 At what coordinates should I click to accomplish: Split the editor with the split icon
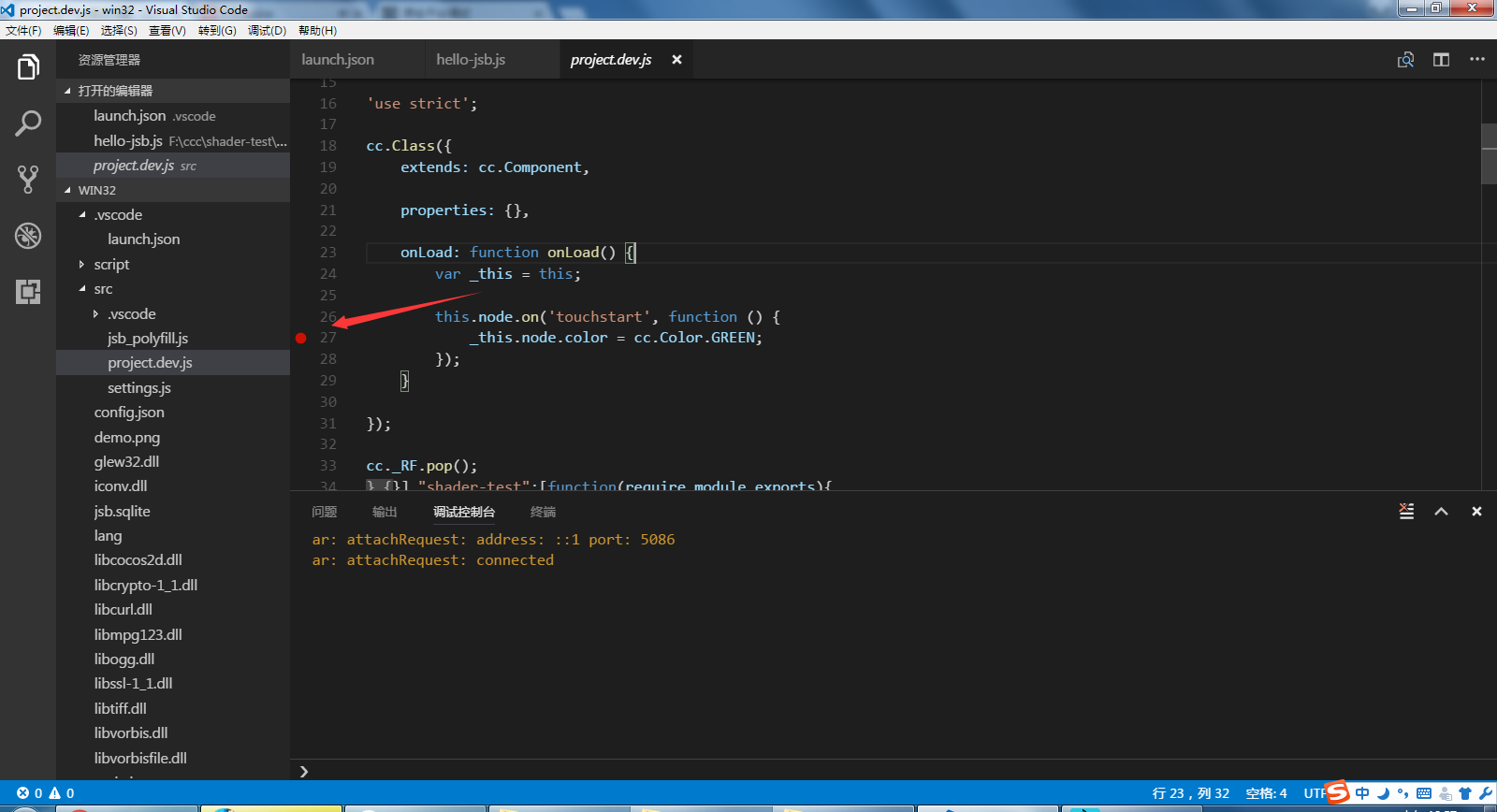click(x=1441, y=60)
